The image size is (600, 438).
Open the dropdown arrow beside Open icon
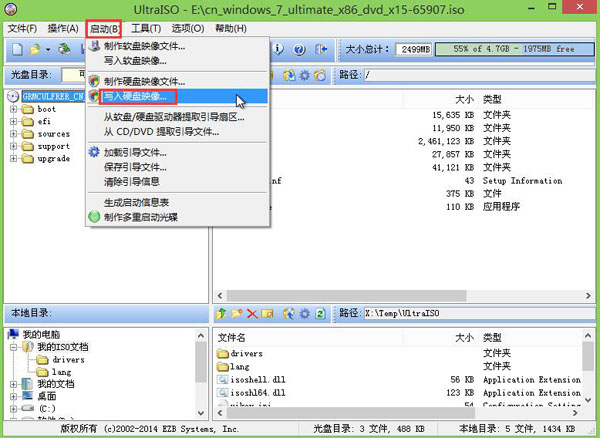pyautogui.click(x=48, y=50)
